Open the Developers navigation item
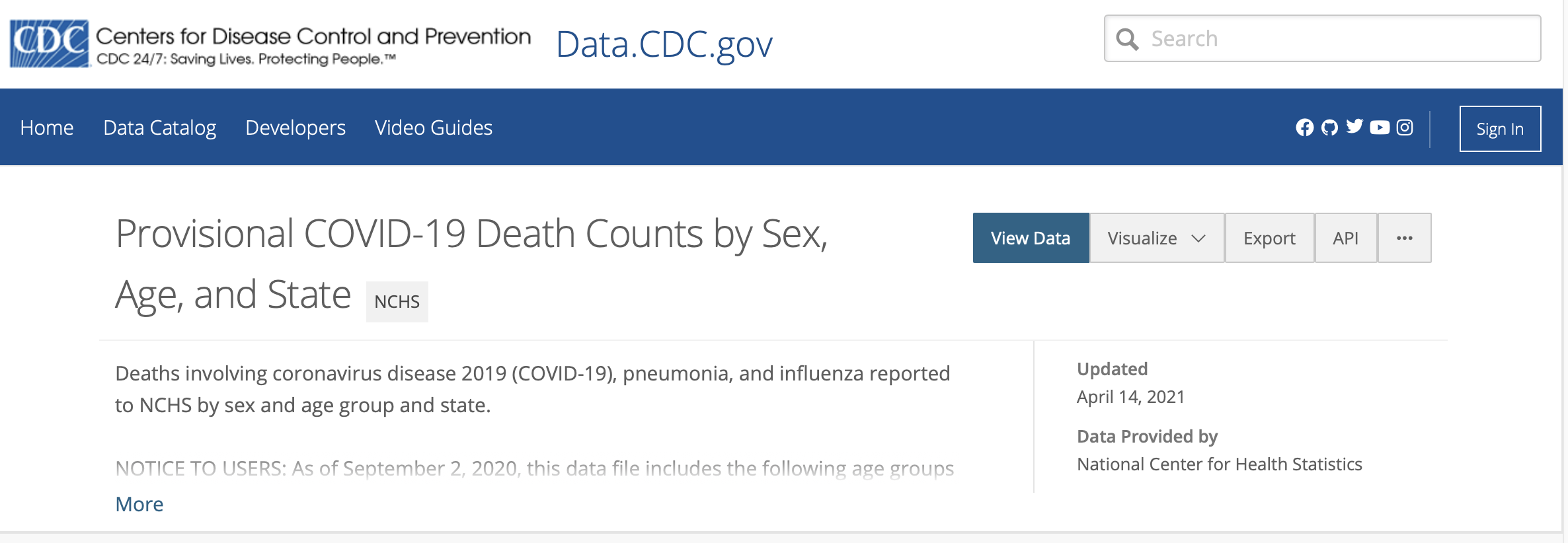Screen dimensions: 1568x543 pyautogui.click(x=295, y=127)
